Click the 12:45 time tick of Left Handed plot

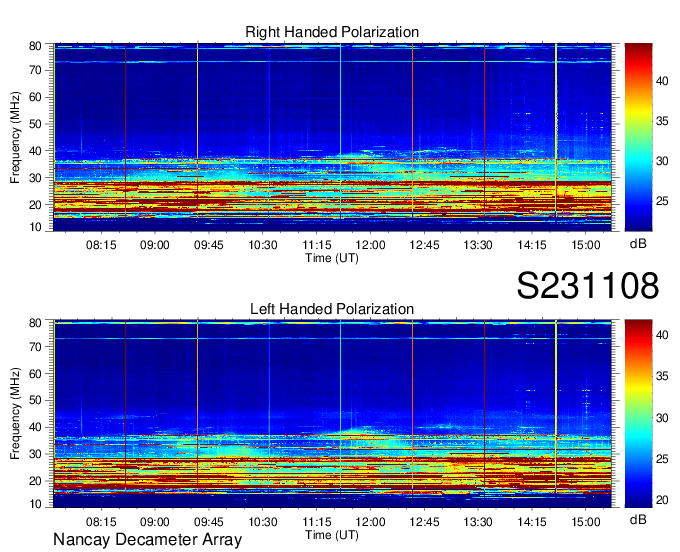[x=424, y=521]
